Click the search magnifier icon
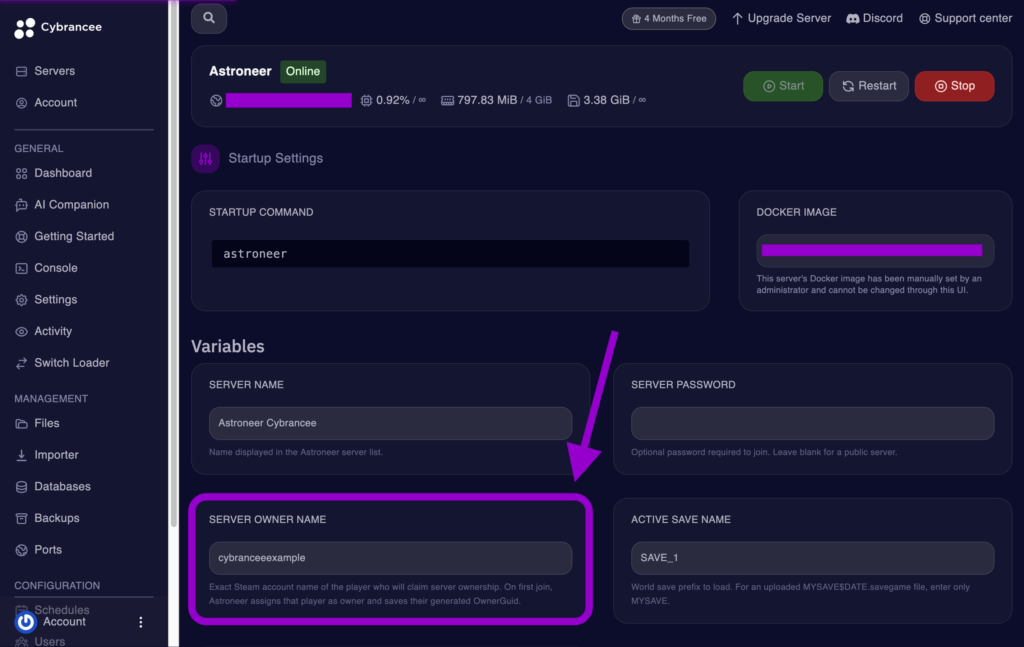 pyautogui.click(x=209, y=18)
